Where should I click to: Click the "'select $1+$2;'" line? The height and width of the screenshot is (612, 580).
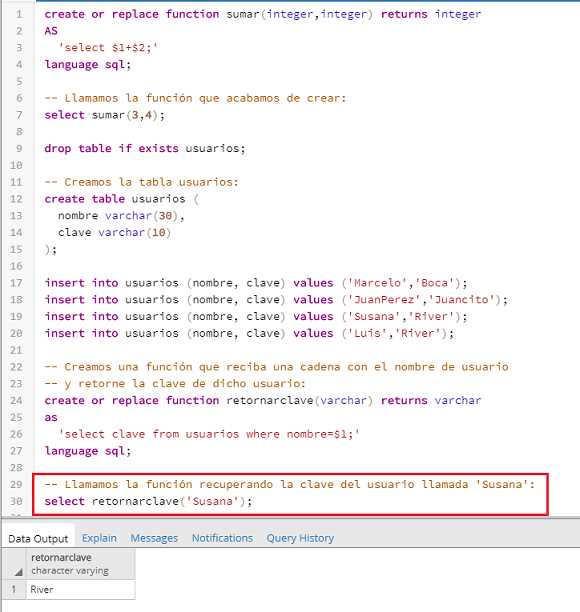click(108, 48)
